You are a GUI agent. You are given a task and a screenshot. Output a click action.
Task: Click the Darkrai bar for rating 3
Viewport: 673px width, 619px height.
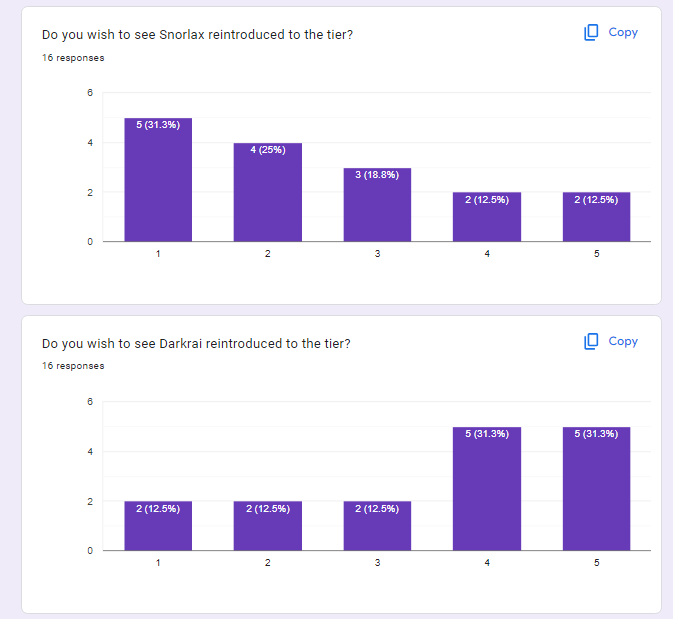point(377,526)
